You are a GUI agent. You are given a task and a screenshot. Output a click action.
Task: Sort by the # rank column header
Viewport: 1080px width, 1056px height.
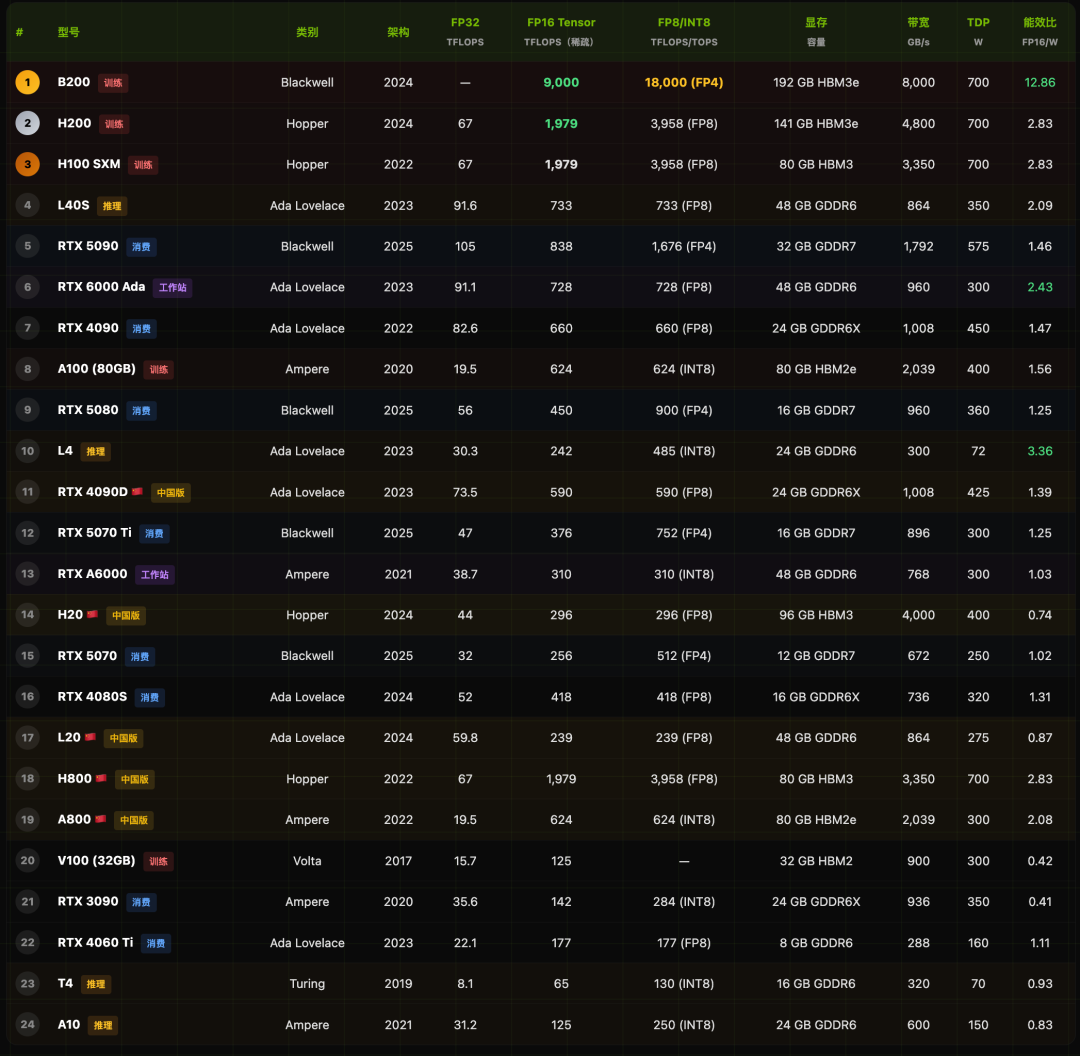click(x=19, y=32)
